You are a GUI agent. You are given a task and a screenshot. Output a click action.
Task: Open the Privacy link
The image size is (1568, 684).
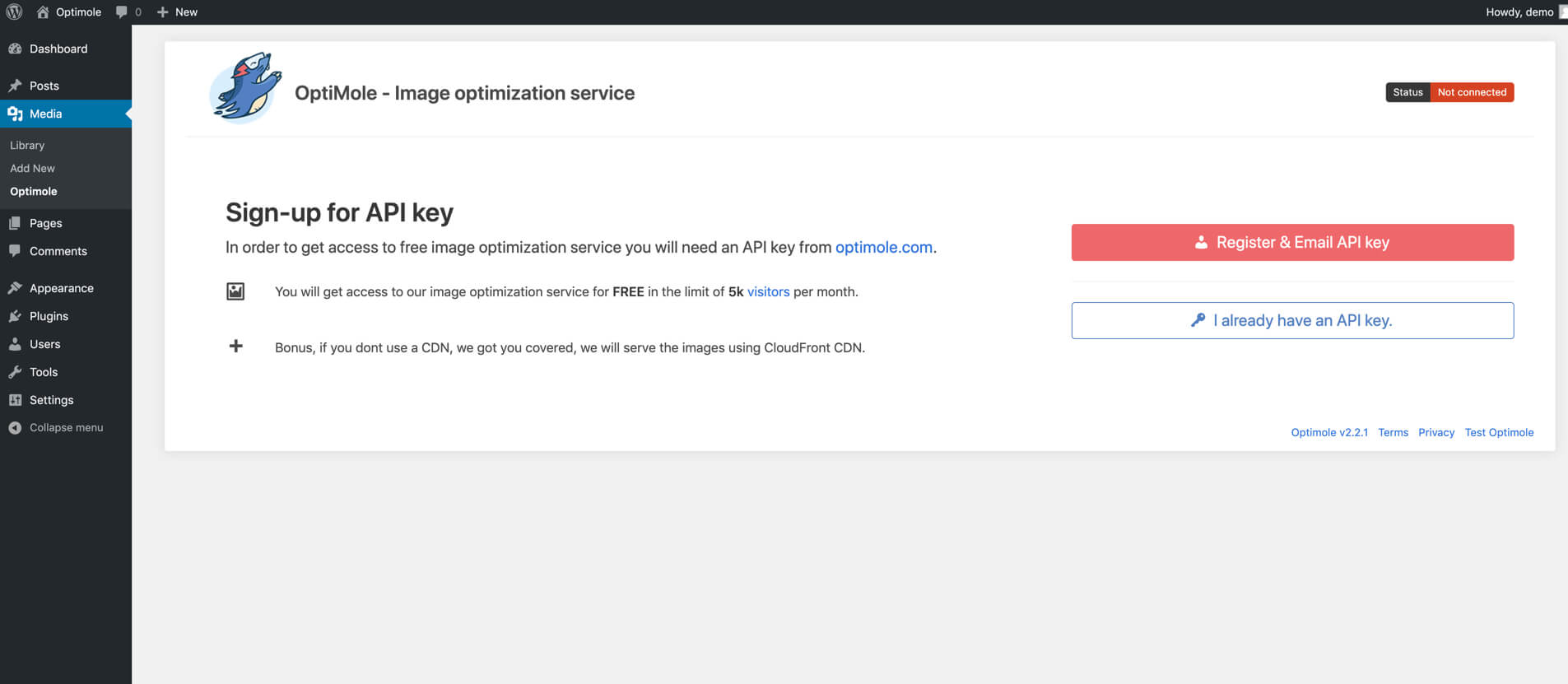[1436, 432]
